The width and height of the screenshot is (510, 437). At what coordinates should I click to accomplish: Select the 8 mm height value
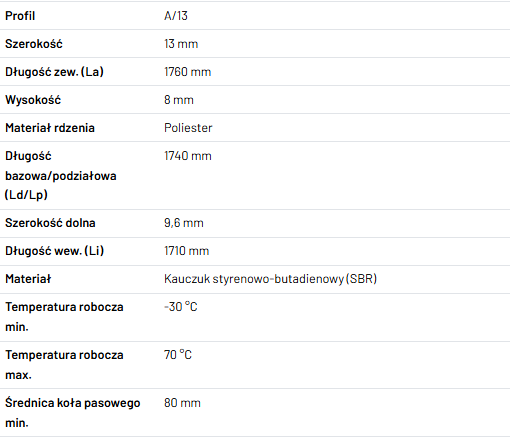[x=179, y=100]
